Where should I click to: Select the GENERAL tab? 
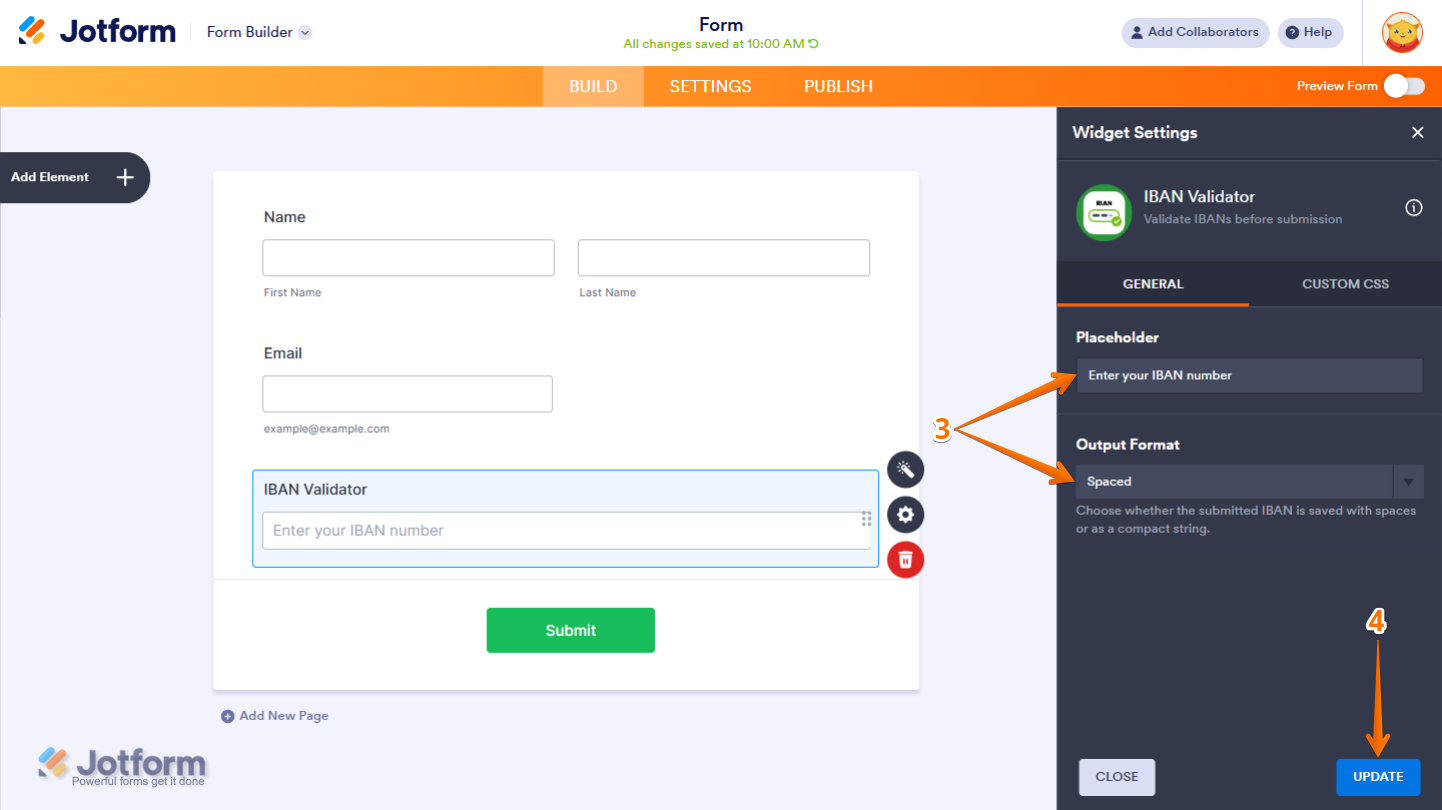[1153, 284]
